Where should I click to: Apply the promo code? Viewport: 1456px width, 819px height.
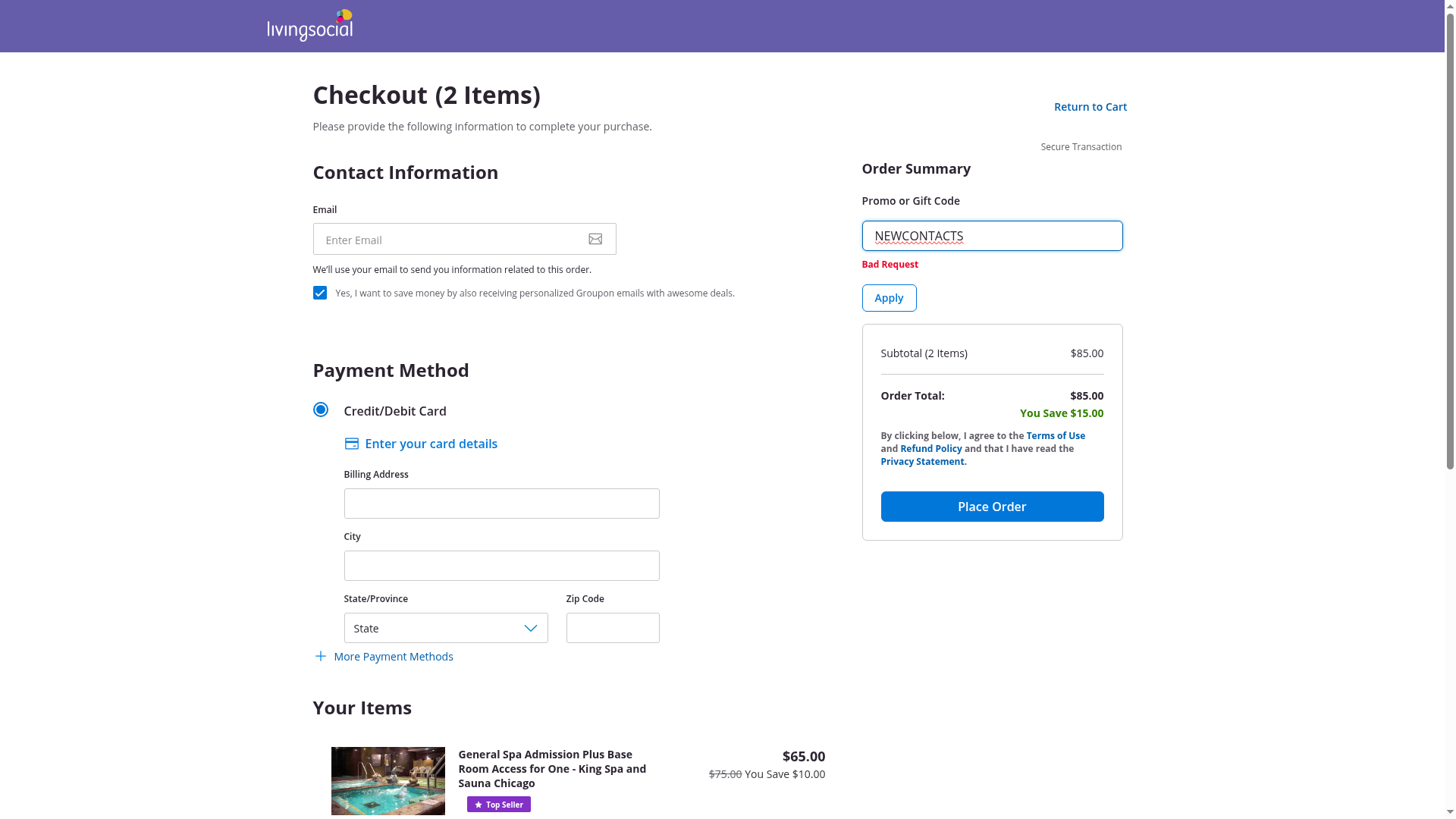coord(889,298)
